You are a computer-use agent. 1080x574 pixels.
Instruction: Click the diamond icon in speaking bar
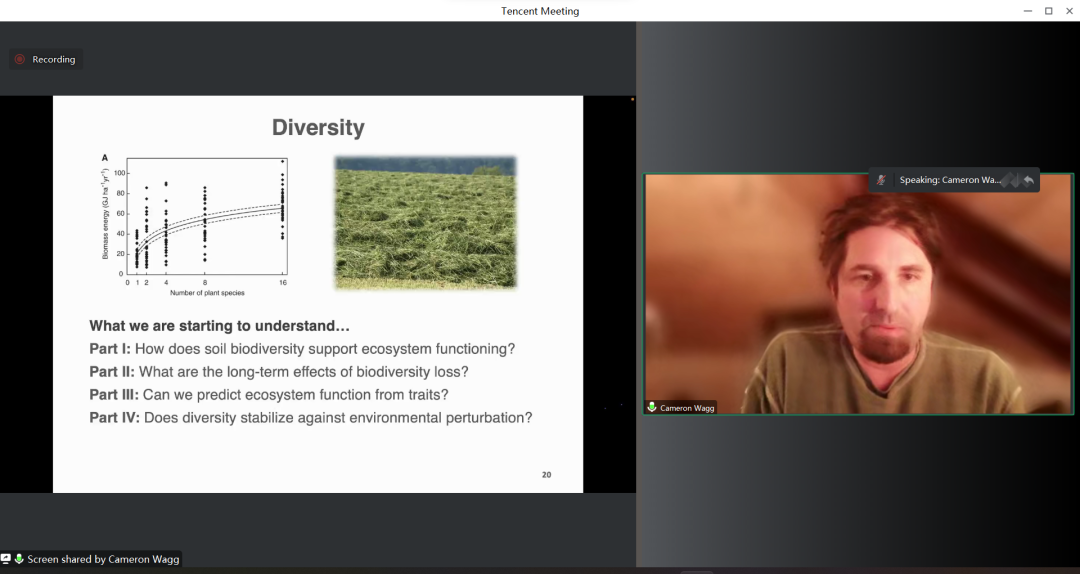(x=1011, y=180)
